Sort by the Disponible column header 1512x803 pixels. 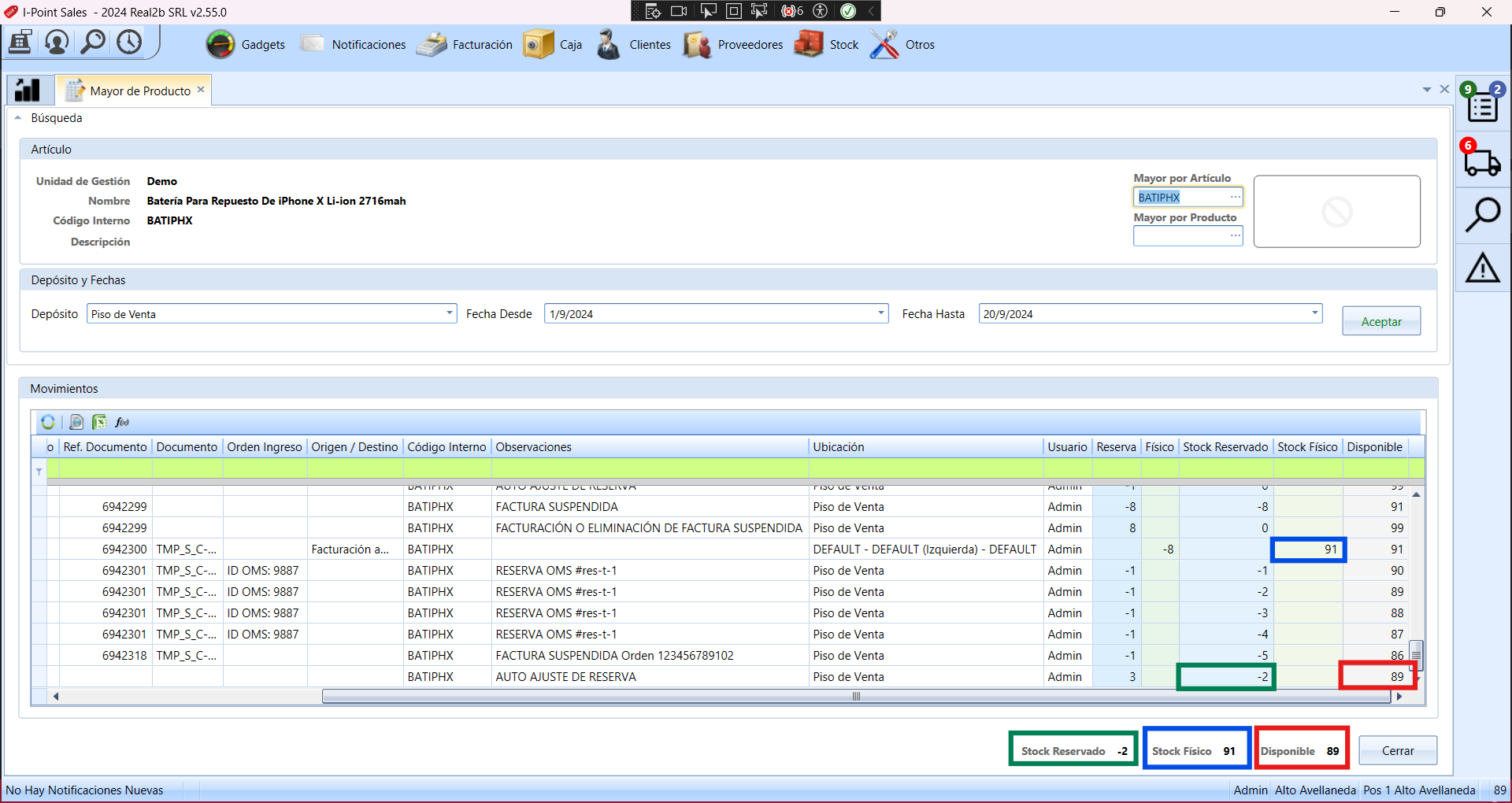point(1375,447)
